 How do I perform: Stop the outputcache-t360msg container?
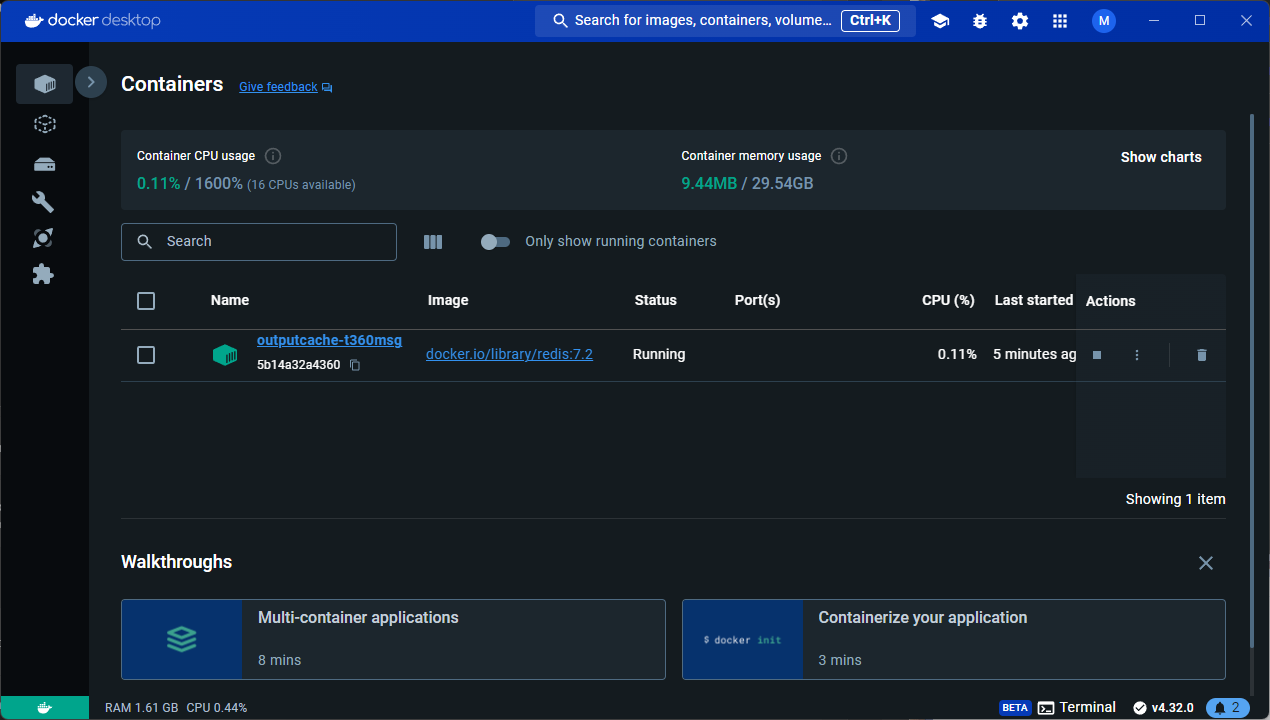click(x=1097, y=355)
